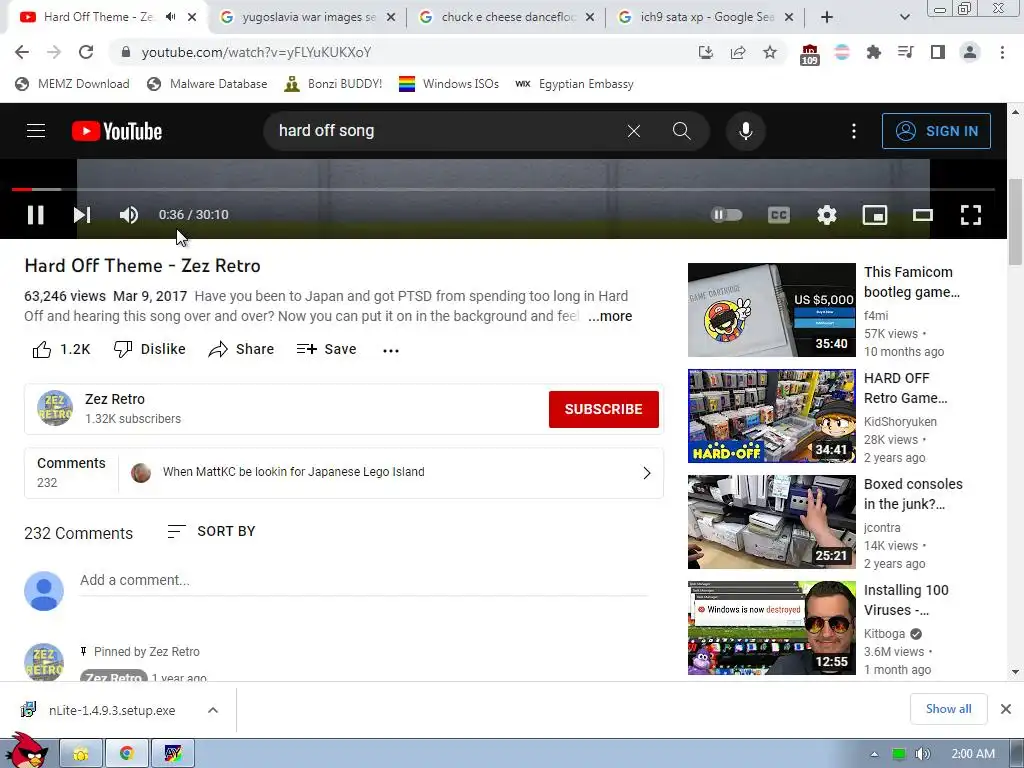Mute the tab via its speaker icon

tap(170, 17)
